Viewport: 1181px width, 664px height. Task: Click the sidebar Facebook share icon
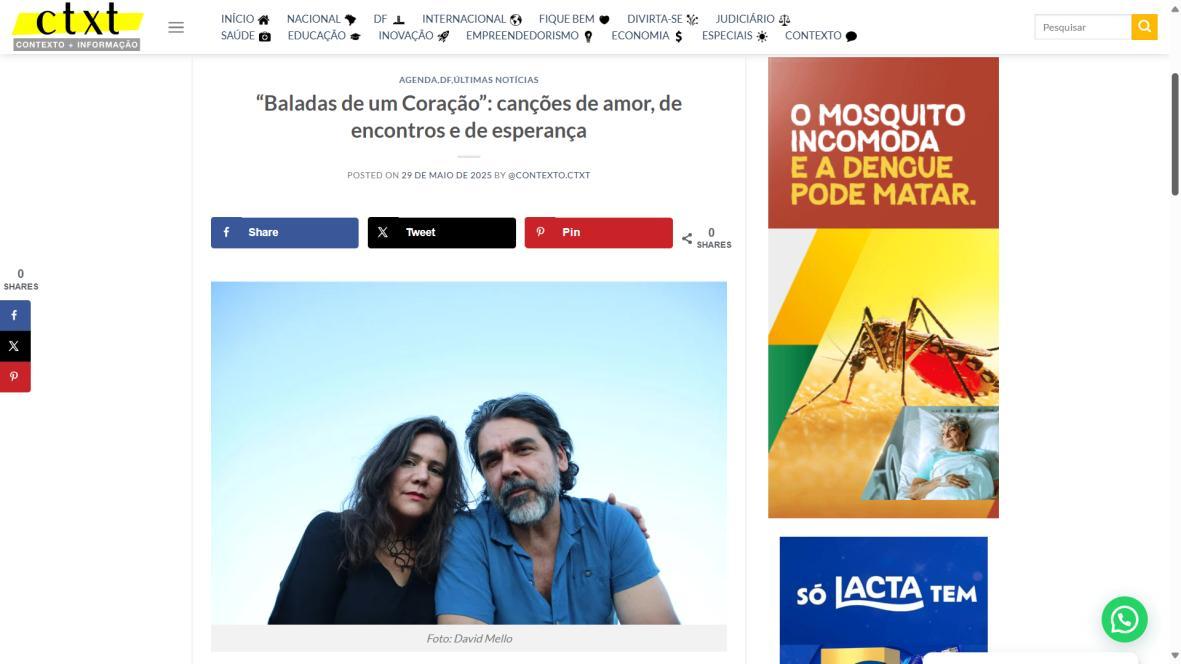(x=15, y=315)
